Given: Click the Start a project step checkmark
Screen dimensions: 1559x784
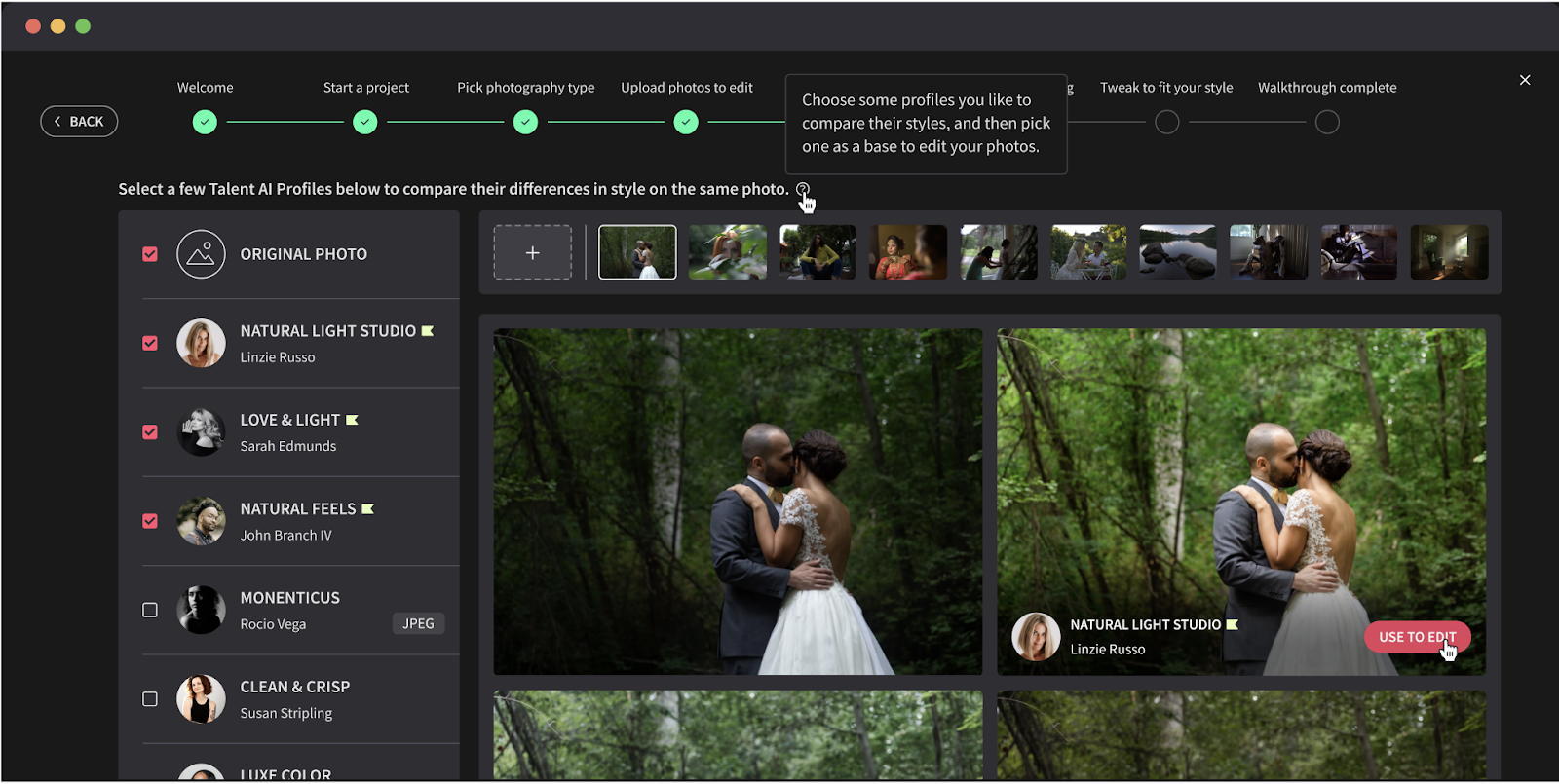Looking at the screenshot, I should point(365,122).
